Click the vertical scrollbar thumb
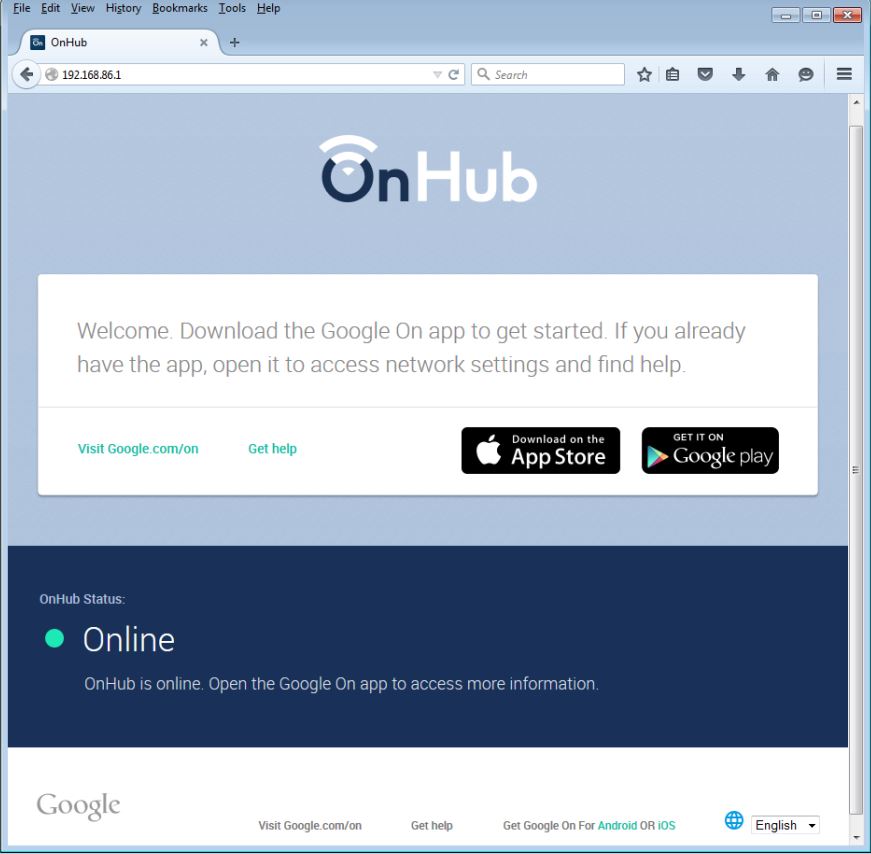Image resolution: width=871 pixels, height=854 pixels. [856, 470]
